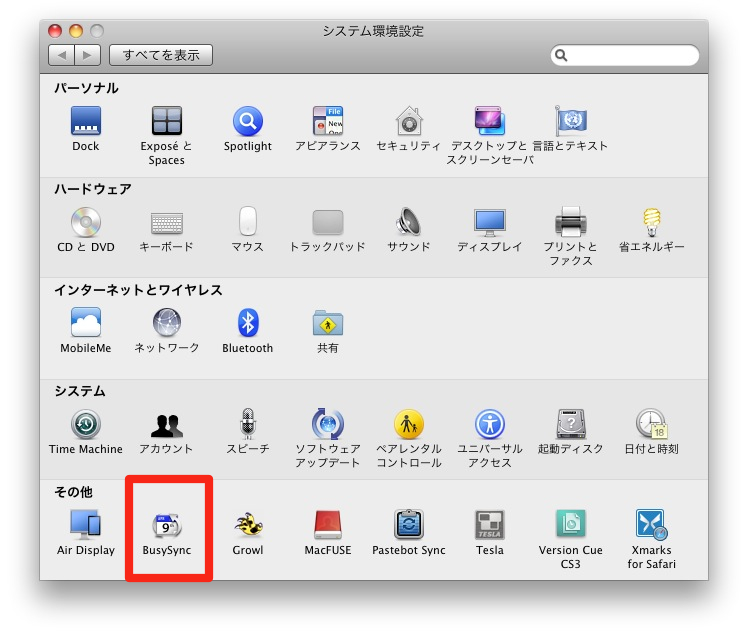Open the キーボード (Keyboard) preferences
Image resolution: width=748 pixels, height=640 pixels.
166,222
